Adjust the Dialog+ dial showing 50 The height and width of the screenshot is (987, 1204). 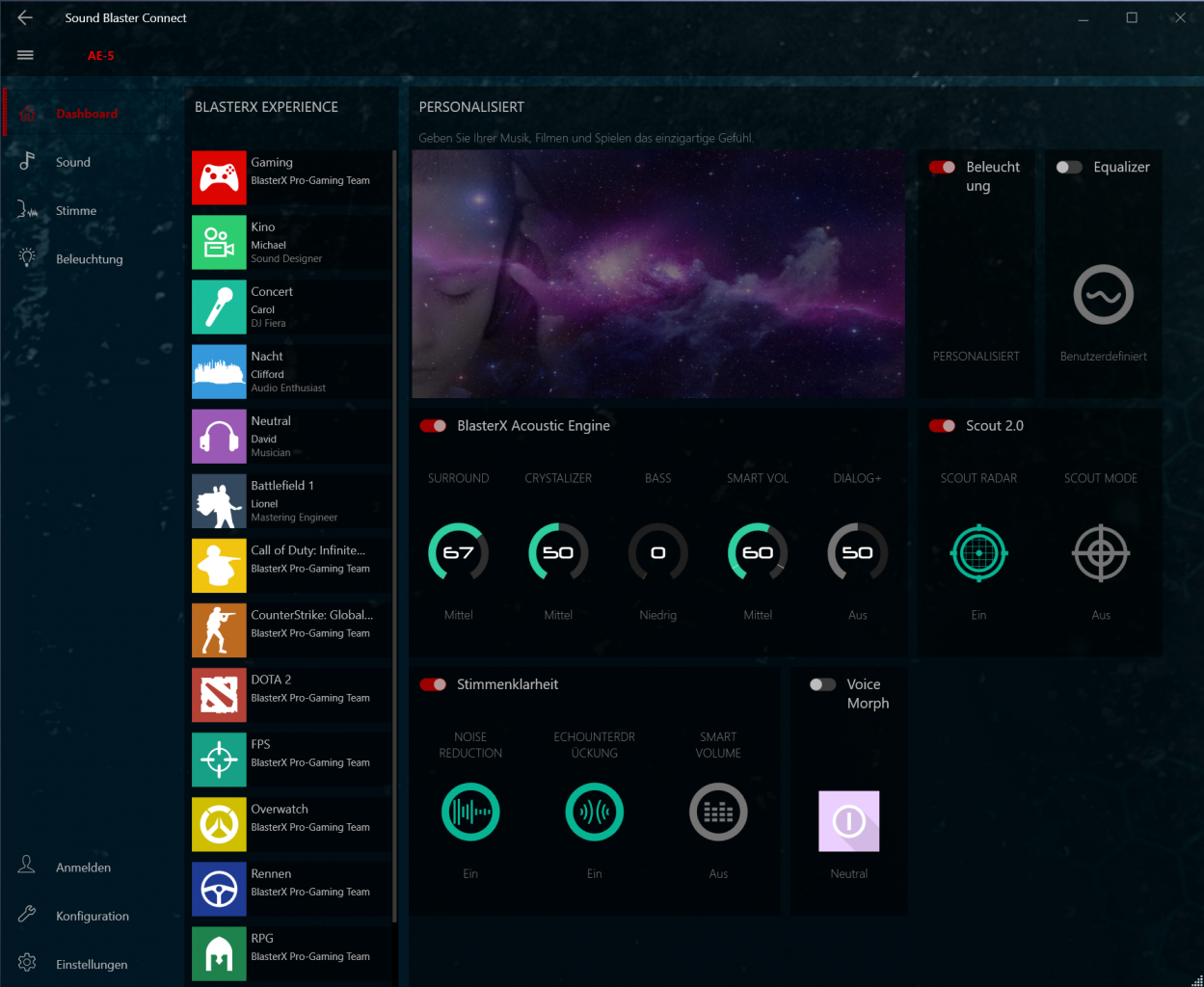click(x=858, y=552)
